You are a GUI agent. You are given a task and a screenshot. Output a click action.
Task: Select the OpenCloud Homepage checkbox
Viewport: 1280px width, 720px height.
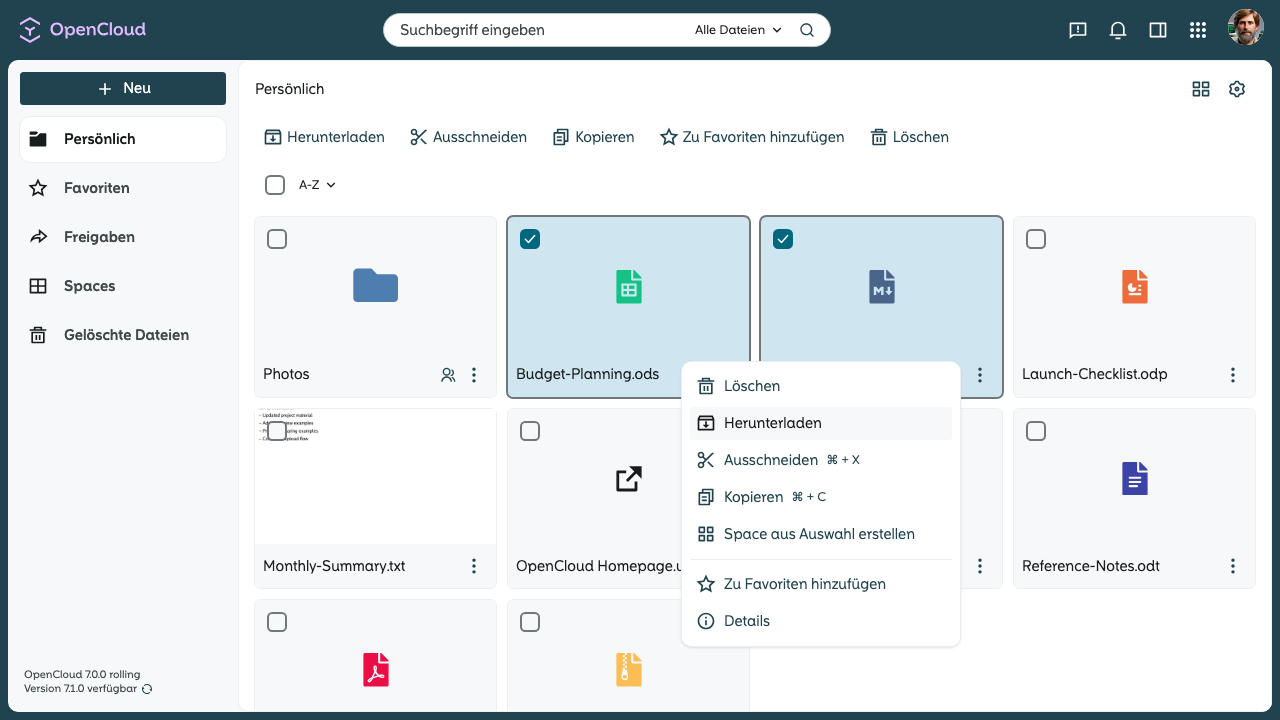pos(530,431)
